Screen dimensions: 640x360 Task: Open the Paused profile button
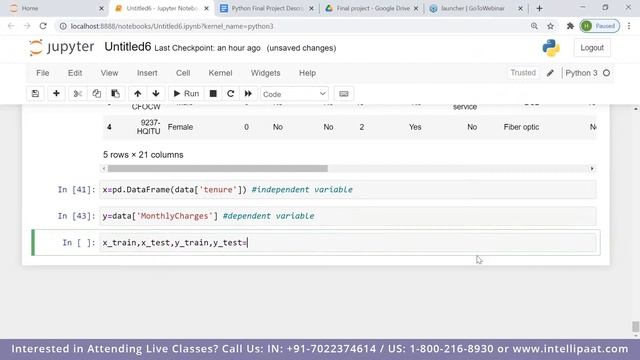(599, 26)
